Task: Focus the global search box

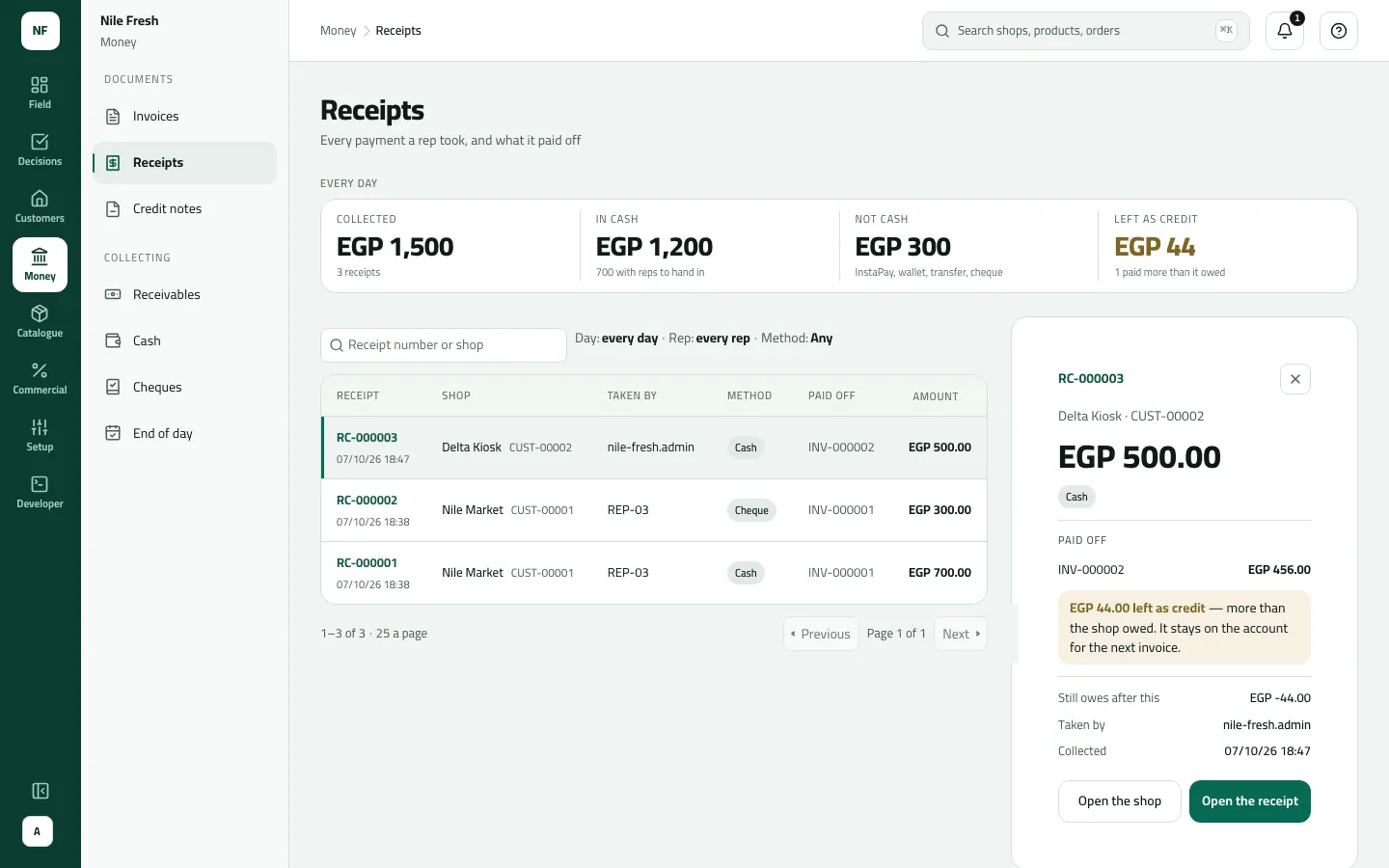Action: (1086, 31)
